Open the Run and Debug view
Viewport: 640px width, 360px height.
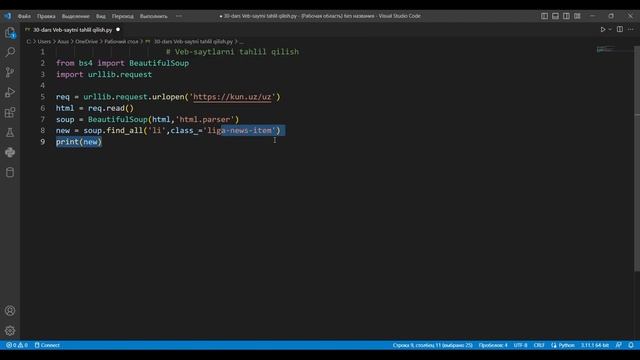(x=10, y=92)
